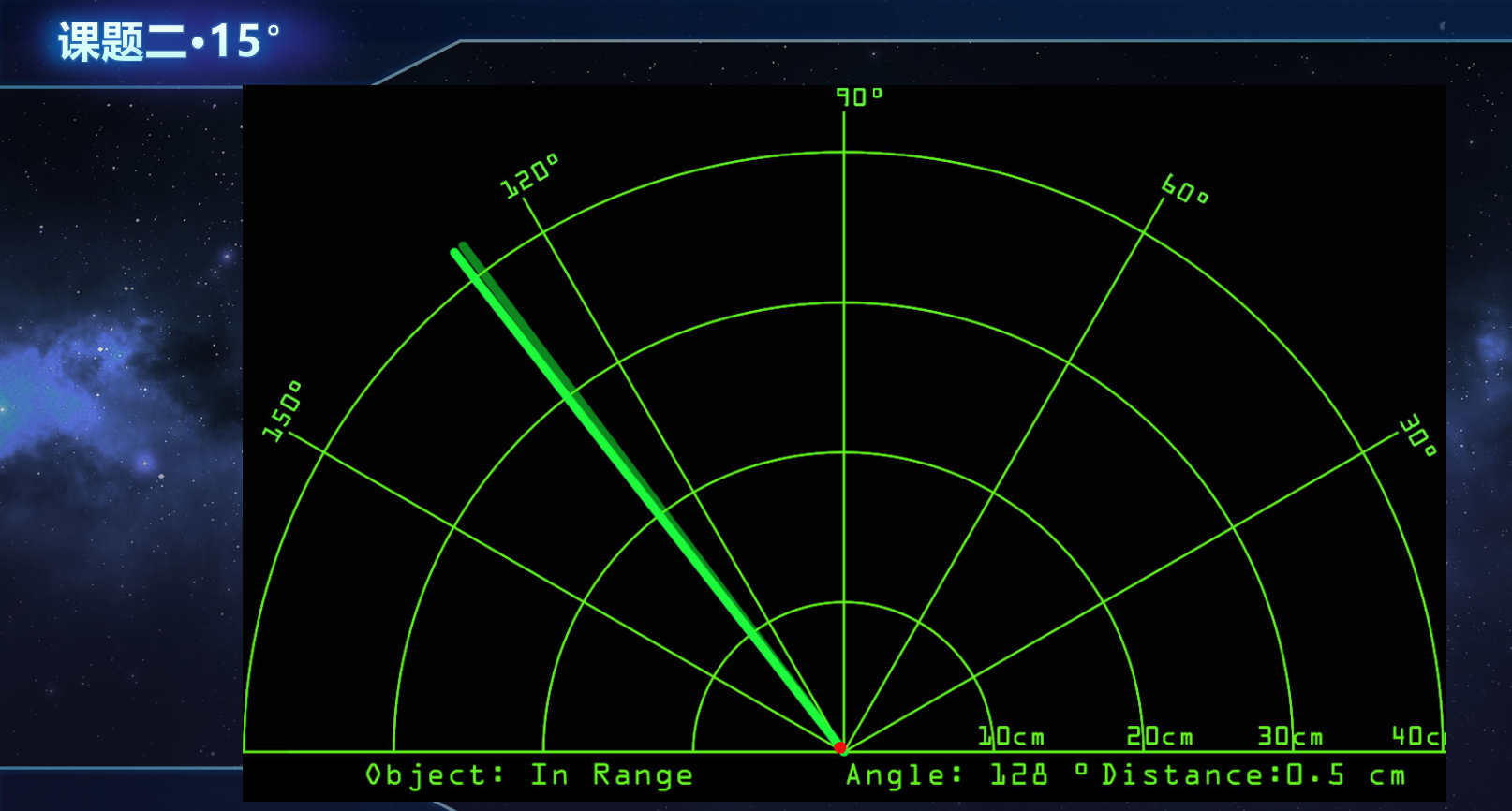Select the 120° angle label
This screenshot has width=1512, height=811.
pyautogui.click(x=529, y=176)
